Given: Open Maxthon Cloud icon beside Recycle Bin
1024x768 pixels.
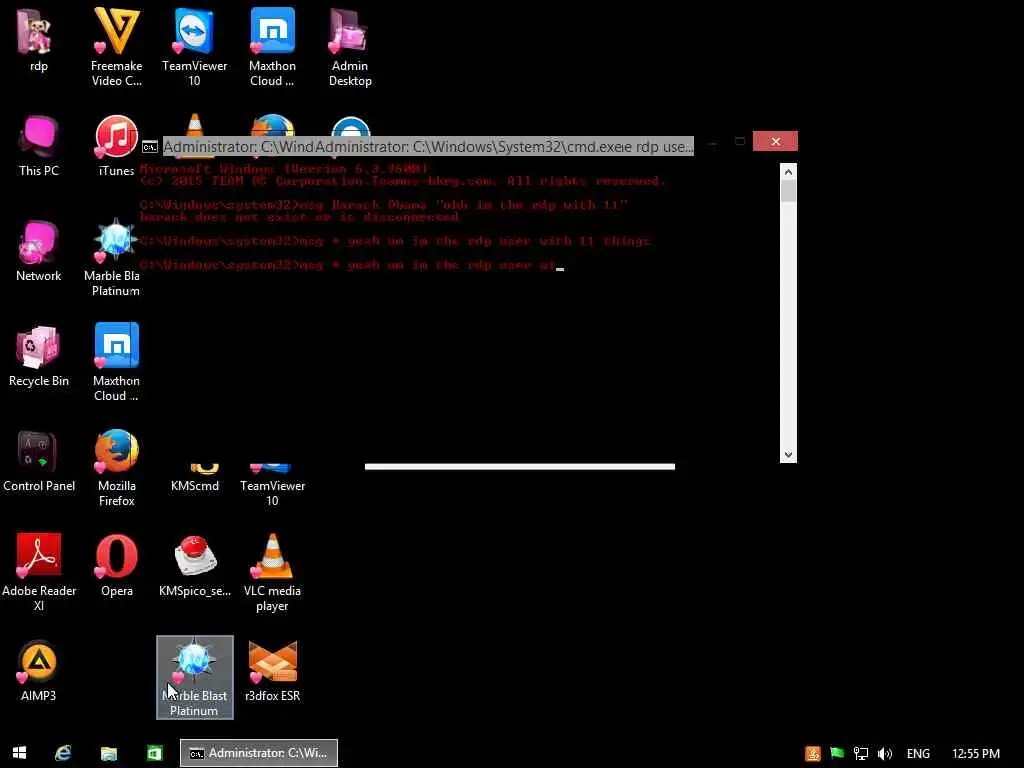Looking at the screenshot, I should click(116, 362).
